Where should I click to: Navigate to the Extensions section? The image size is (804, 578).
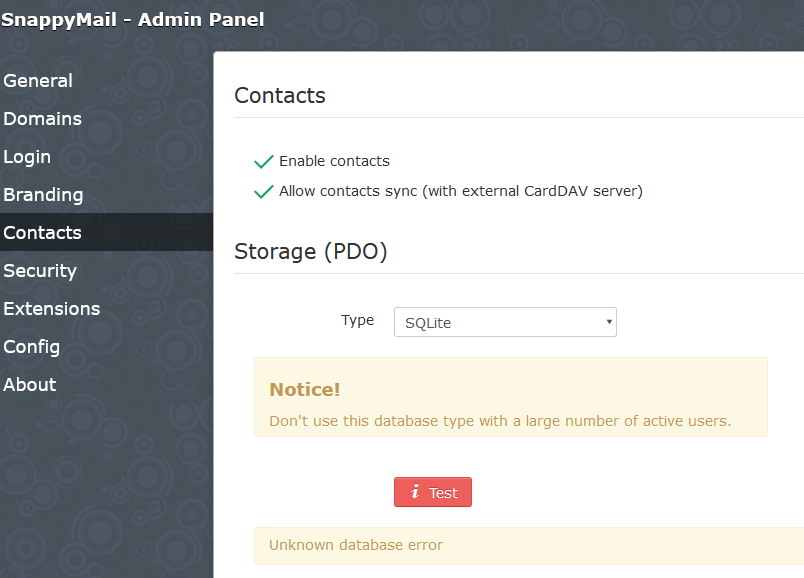pyautogui.click(x=52, y=308)
